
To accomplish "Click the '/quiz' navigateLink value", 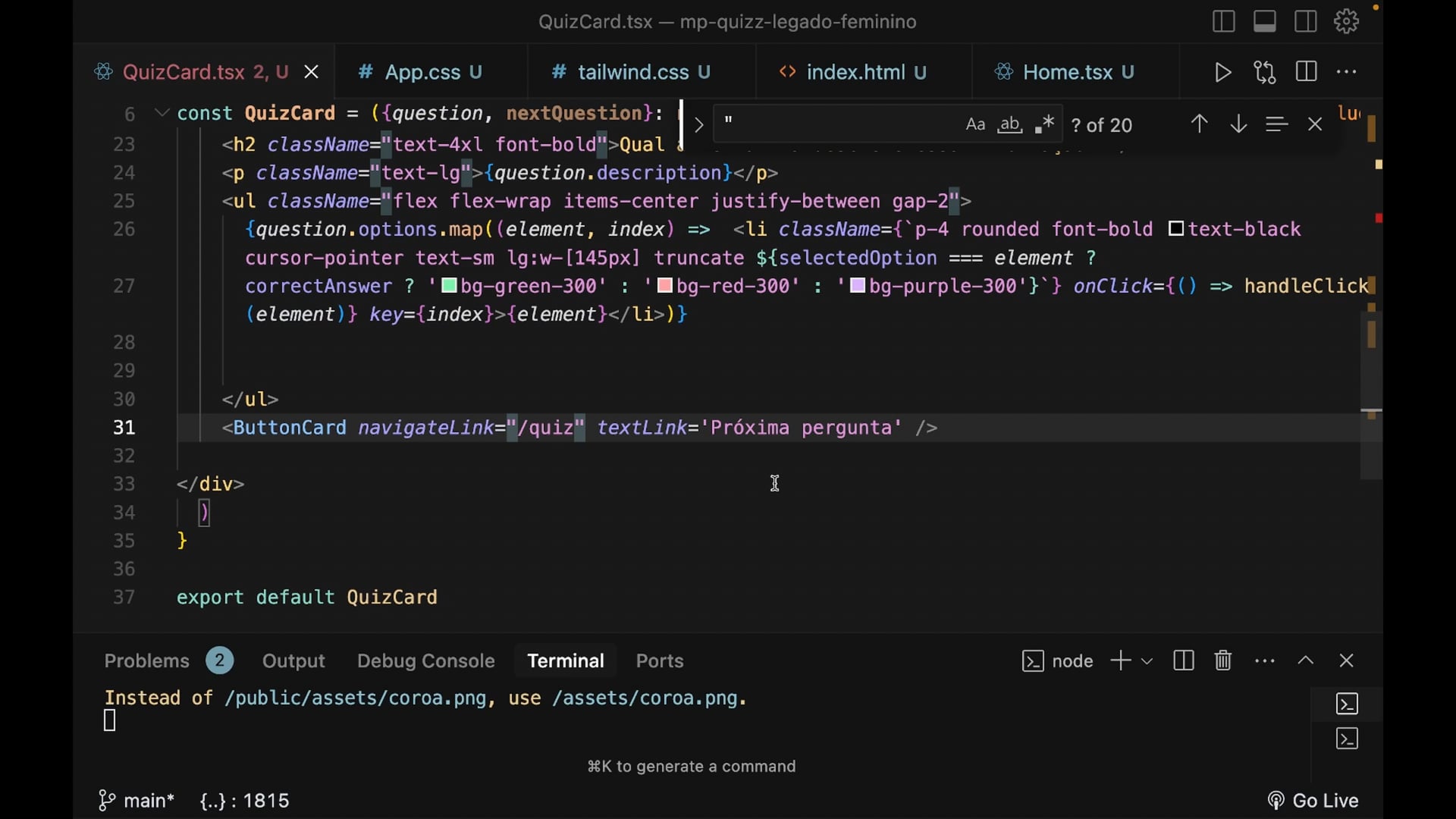I will [546, 428].
